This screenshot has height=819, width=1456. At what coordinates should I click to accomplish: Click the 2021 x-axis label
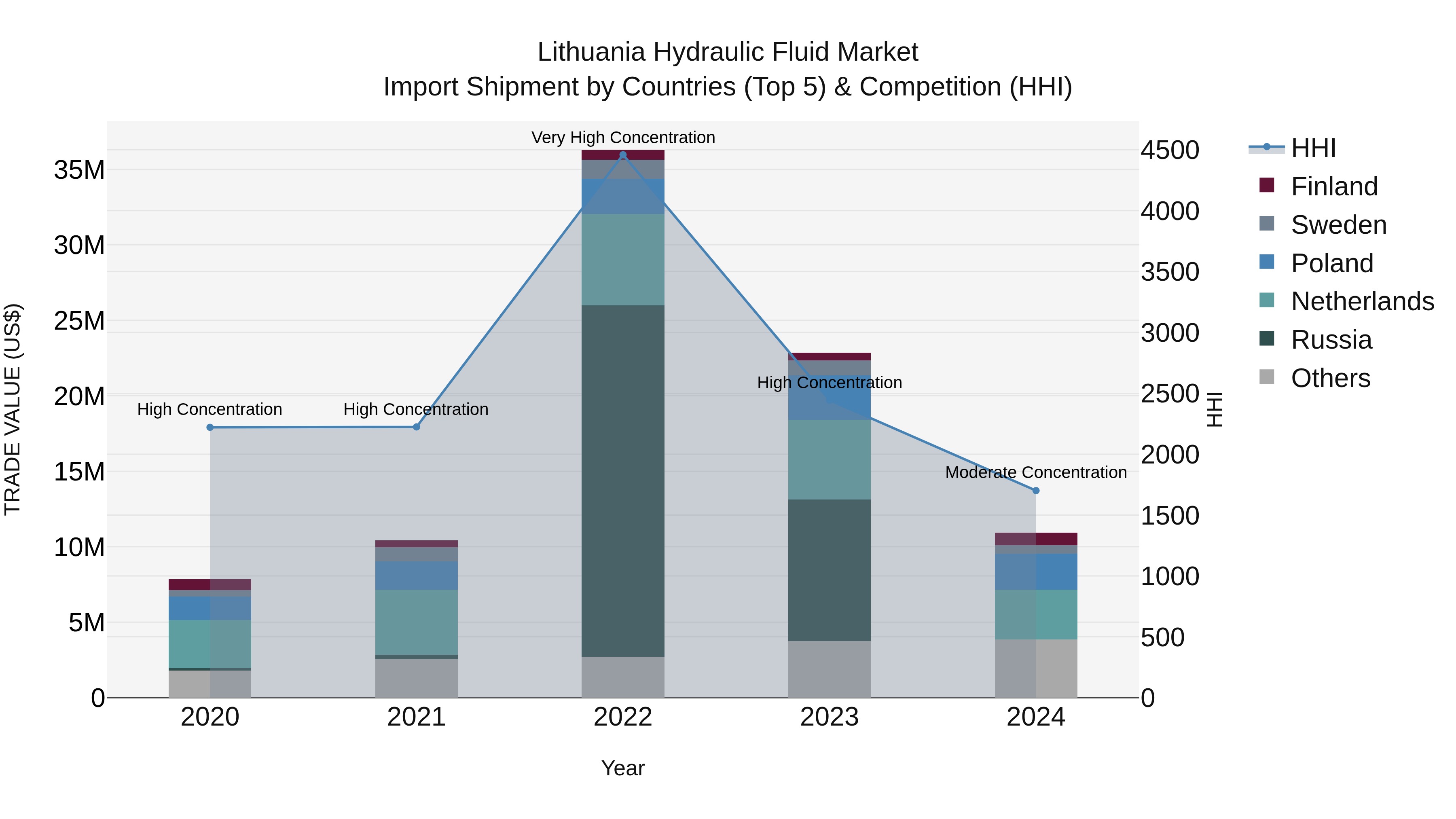point(417,717)
